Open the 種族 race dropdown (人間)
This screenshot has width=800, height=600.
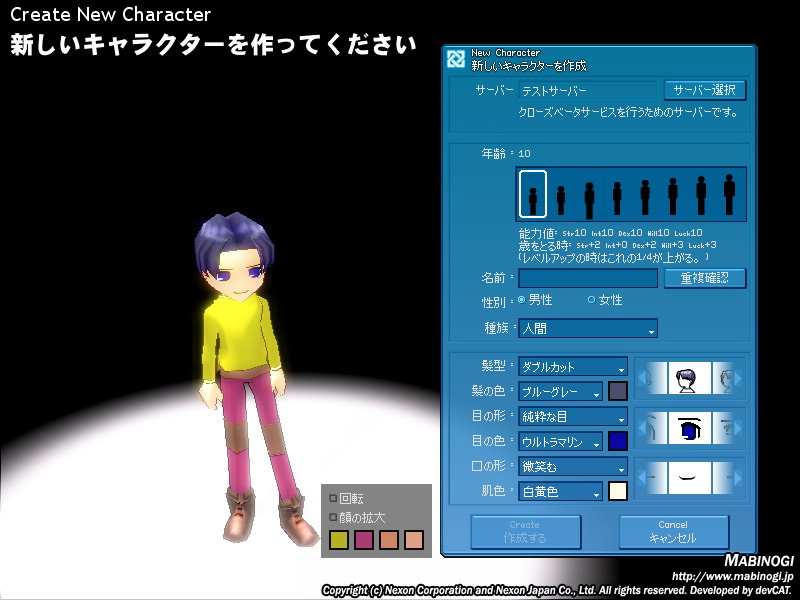[588, 328]
